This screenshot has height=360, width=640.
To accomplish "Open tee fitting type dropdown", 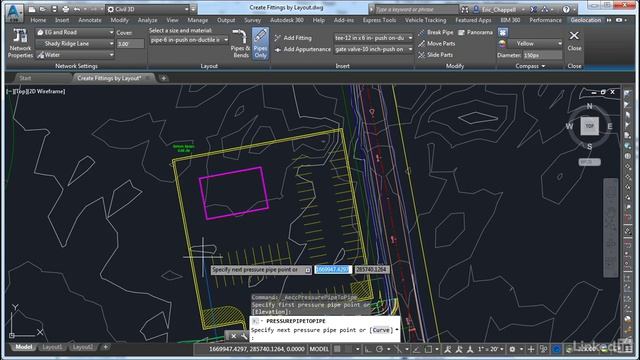I will point(373,38).
